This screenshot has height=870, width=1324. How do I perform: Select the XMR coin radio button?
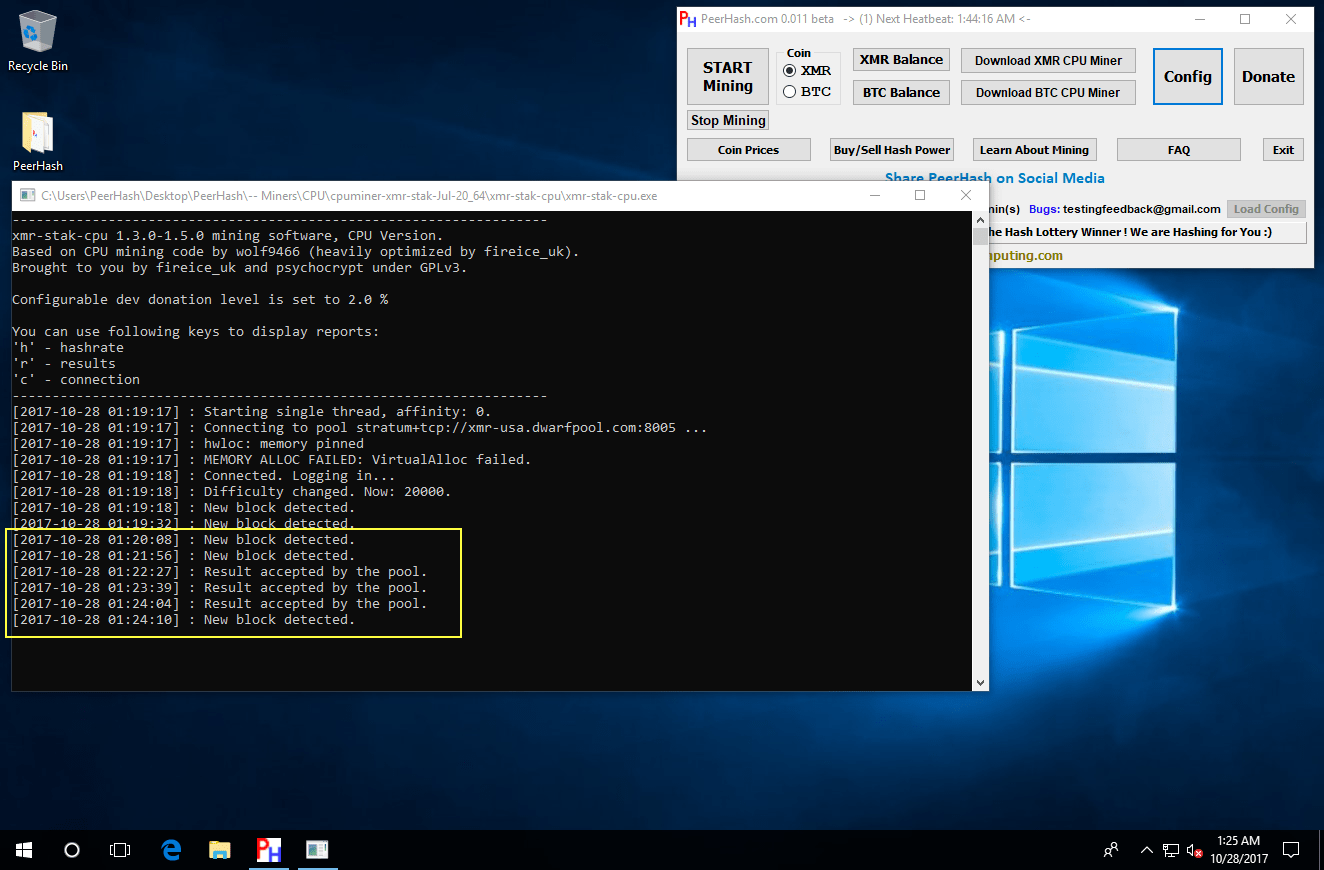790,71
